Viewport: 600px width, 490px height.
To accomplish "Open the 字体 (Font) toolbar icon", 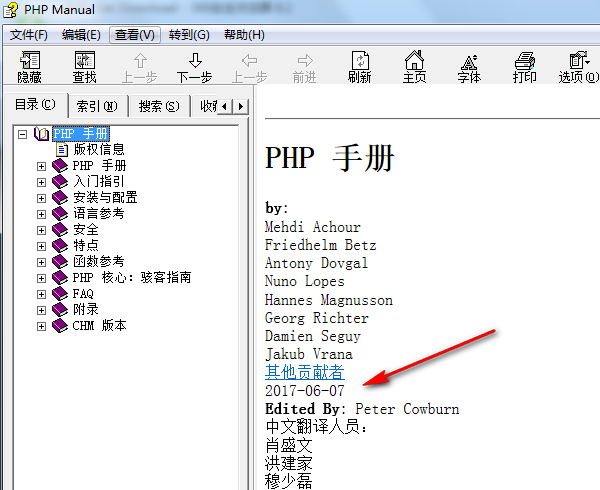I will tap(469, 62).
